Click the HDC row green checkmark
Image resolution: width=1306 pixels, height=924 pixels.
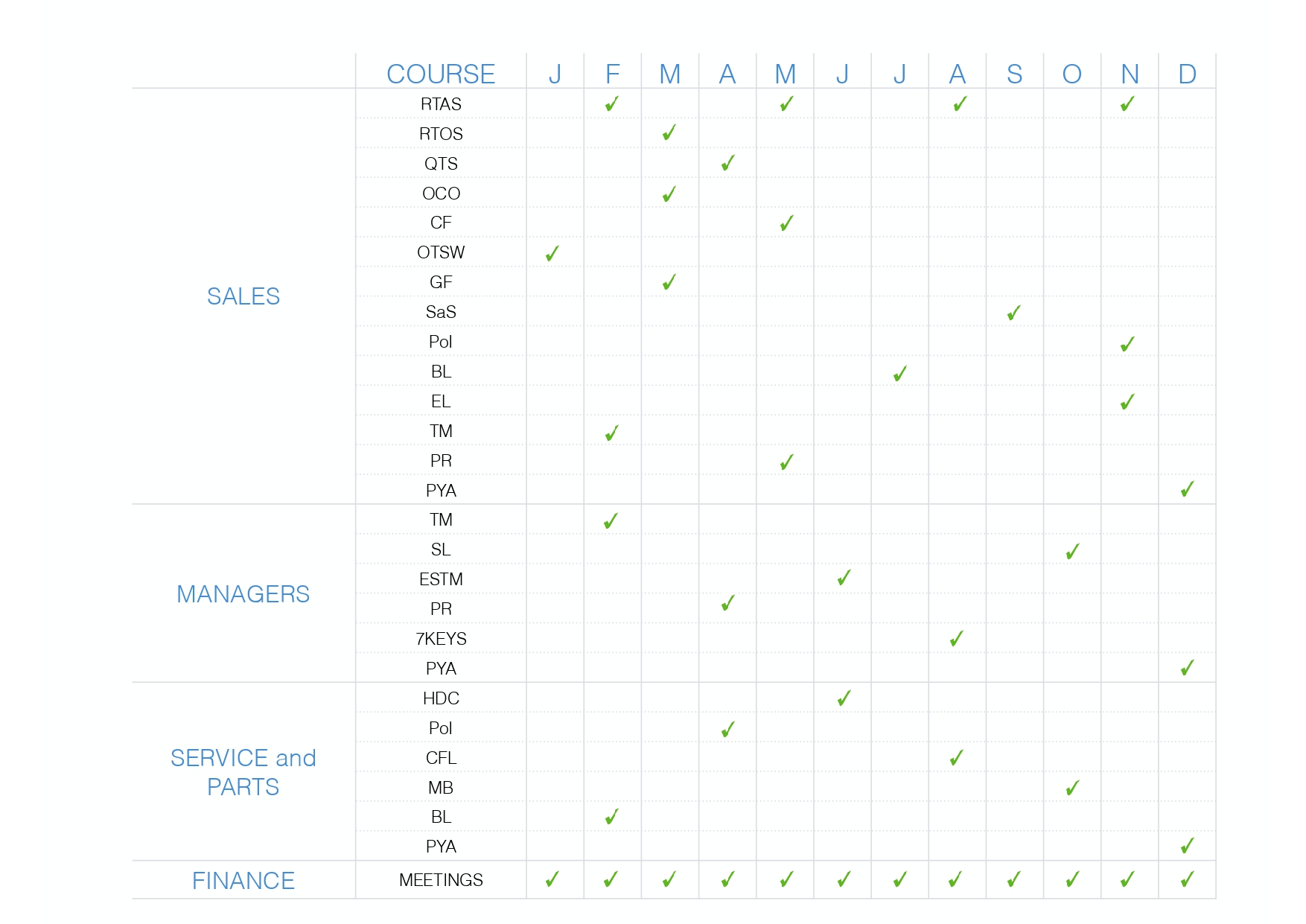pos(844,698)
